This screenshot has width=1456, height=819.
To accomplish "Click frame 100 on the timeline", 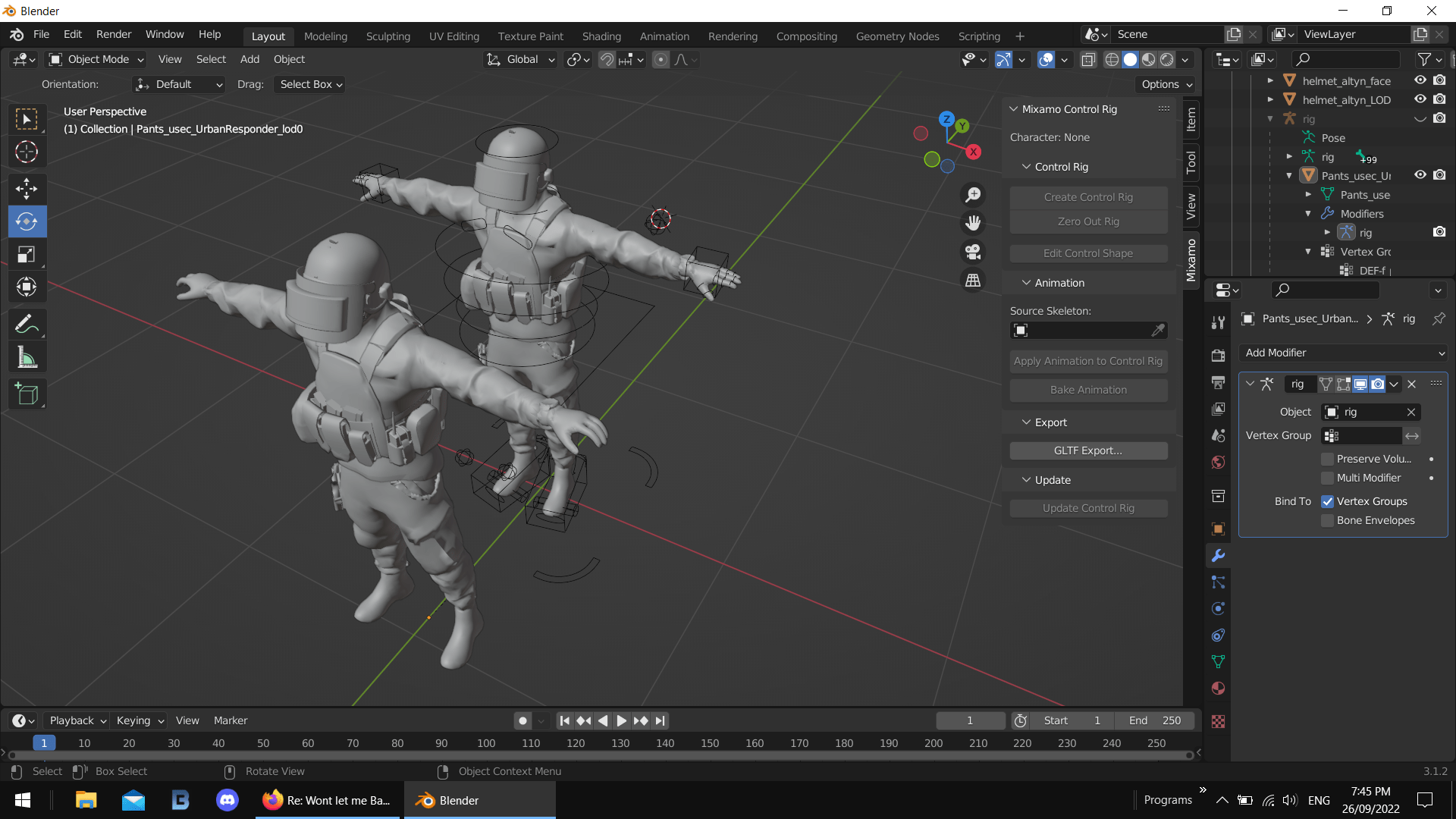I will click(x=485, y=743).
